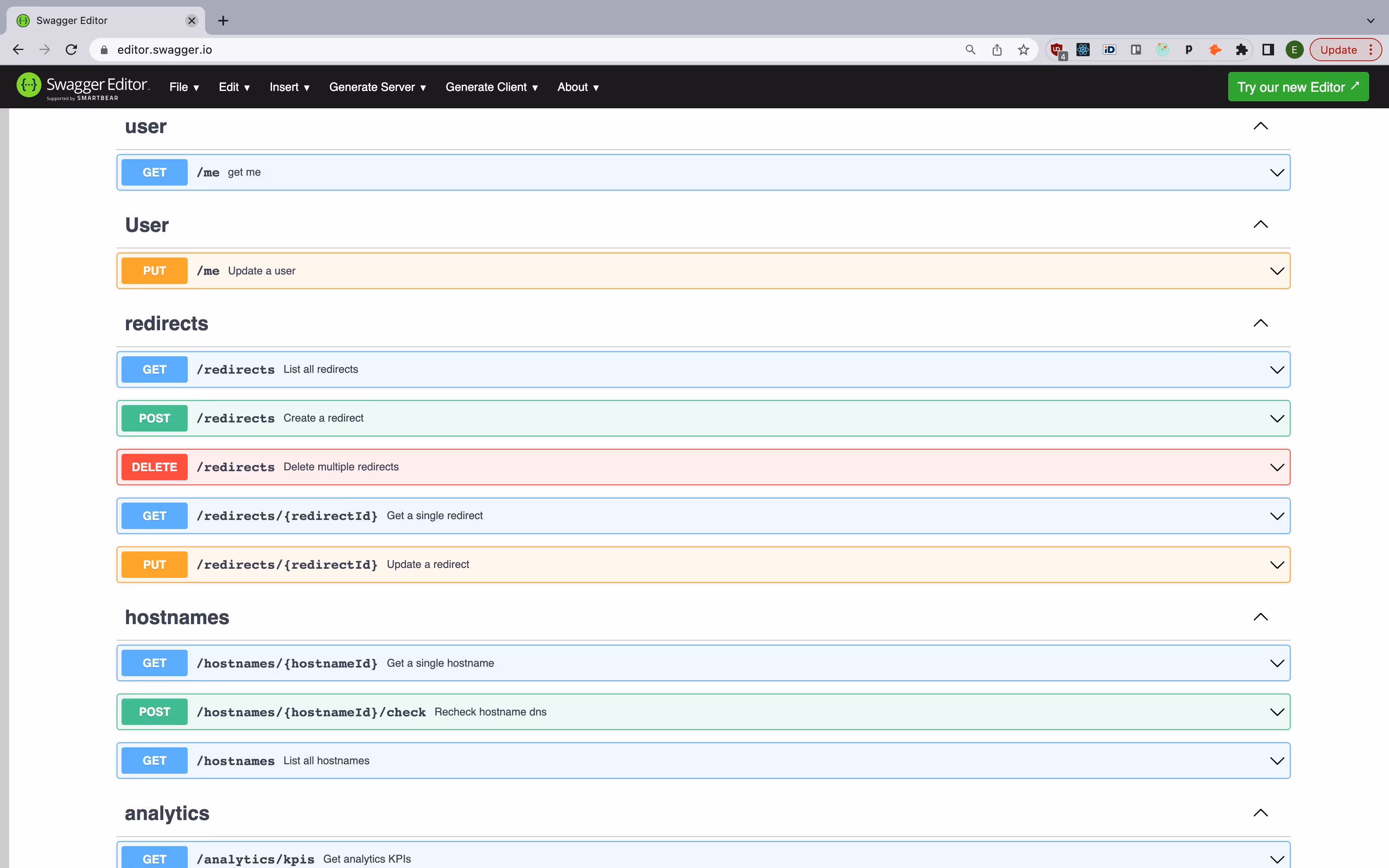Share this page via share icon
1389x868 pixels.
(997, 50)
